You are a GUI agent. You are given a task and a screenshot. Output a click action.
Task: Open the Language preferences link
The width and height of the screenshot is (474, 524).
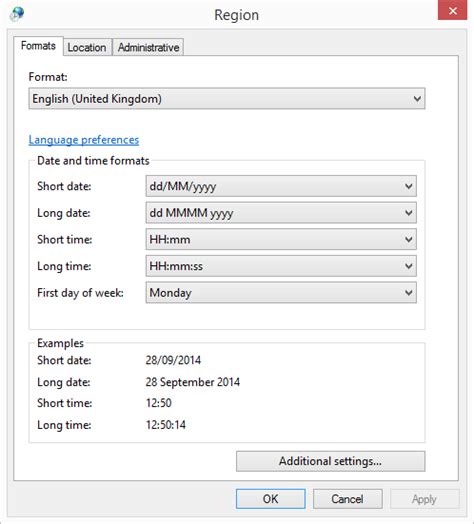tap(84, 140)
